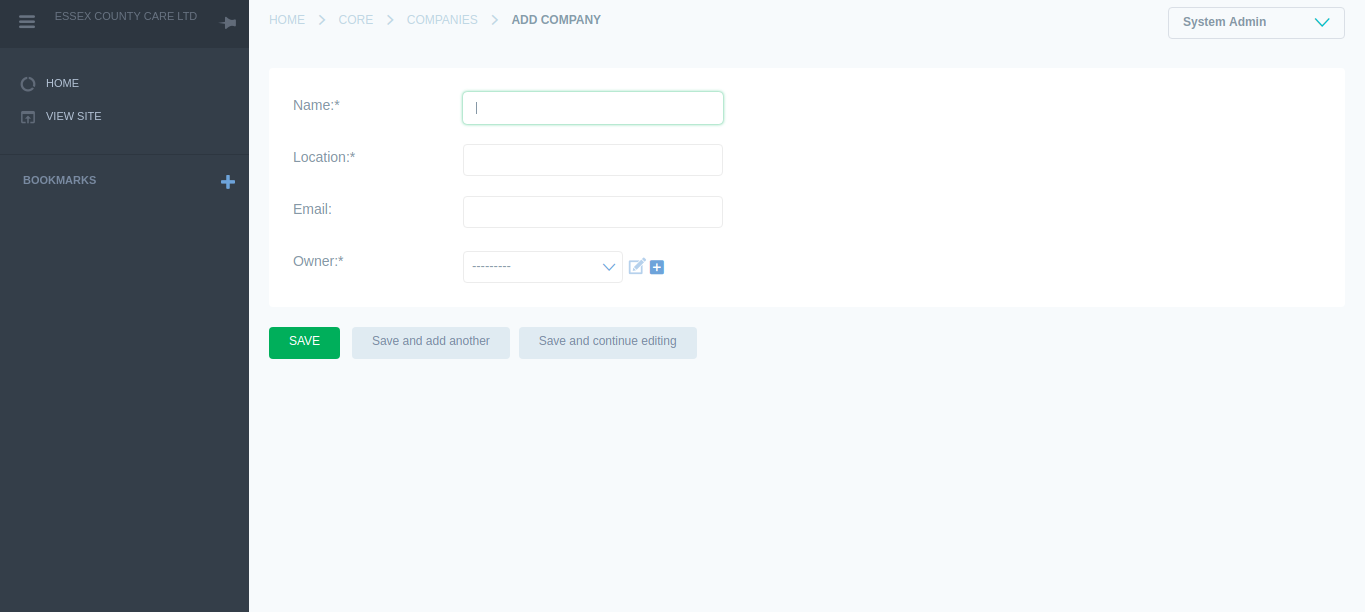Open the hamburger menu in sidebar header
The image size is (1365, 612).
tap(27, 22)
